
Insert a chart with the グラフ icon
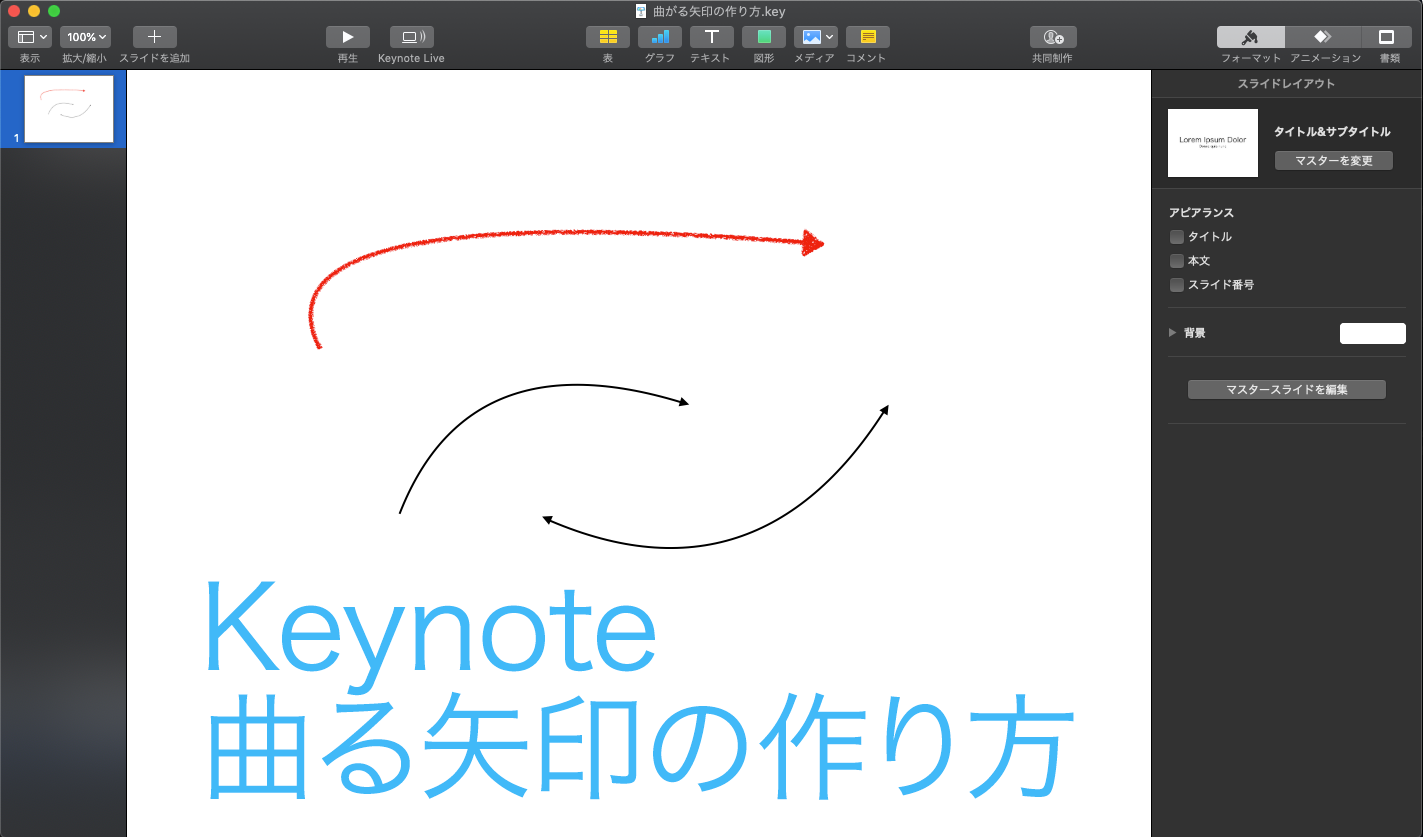tap(660, 37)
